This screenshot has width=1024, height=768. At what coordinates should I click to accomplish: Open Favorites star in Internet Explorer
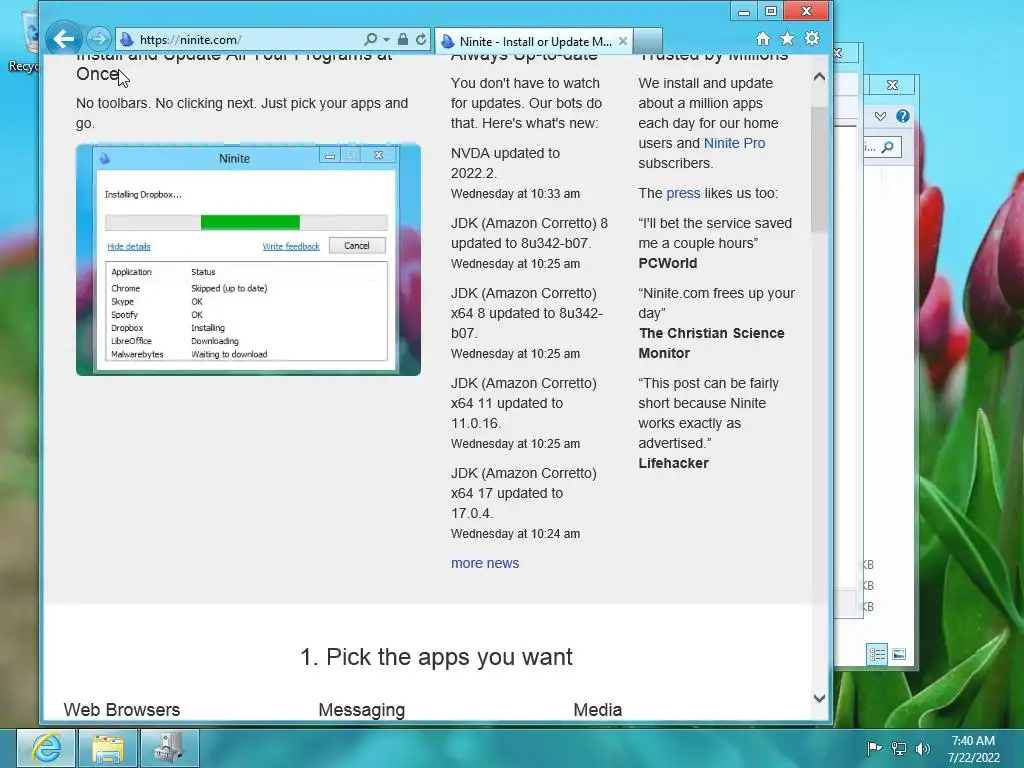pos(788,39)
